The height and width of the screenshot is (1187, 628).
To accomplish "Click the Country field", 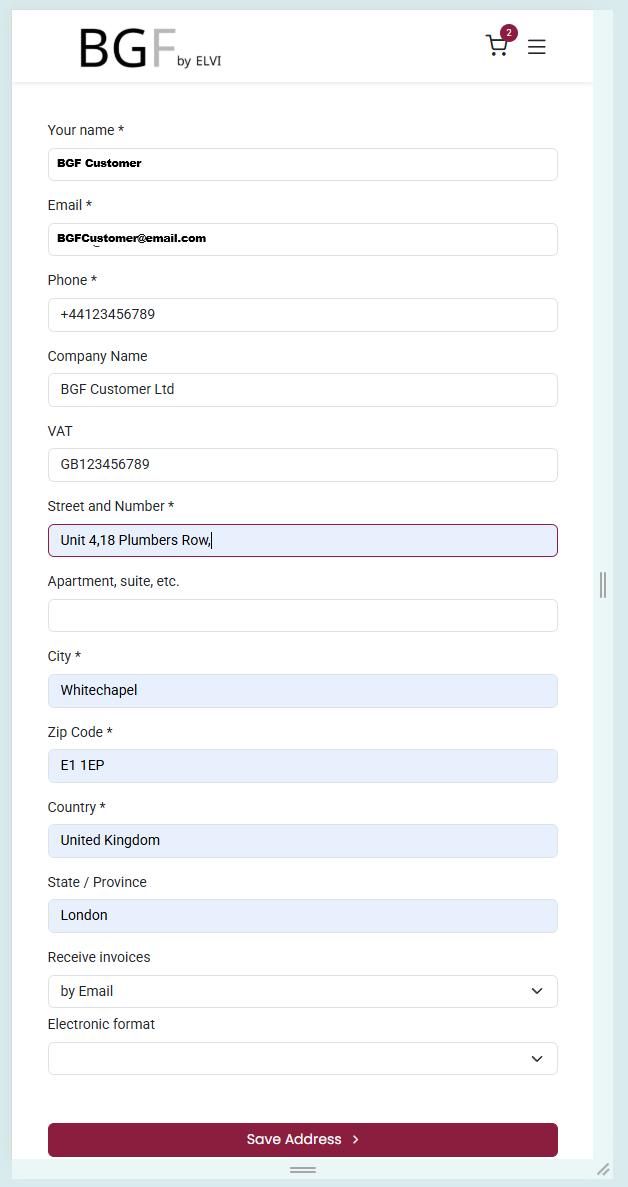I will click(x=302, y=841).
